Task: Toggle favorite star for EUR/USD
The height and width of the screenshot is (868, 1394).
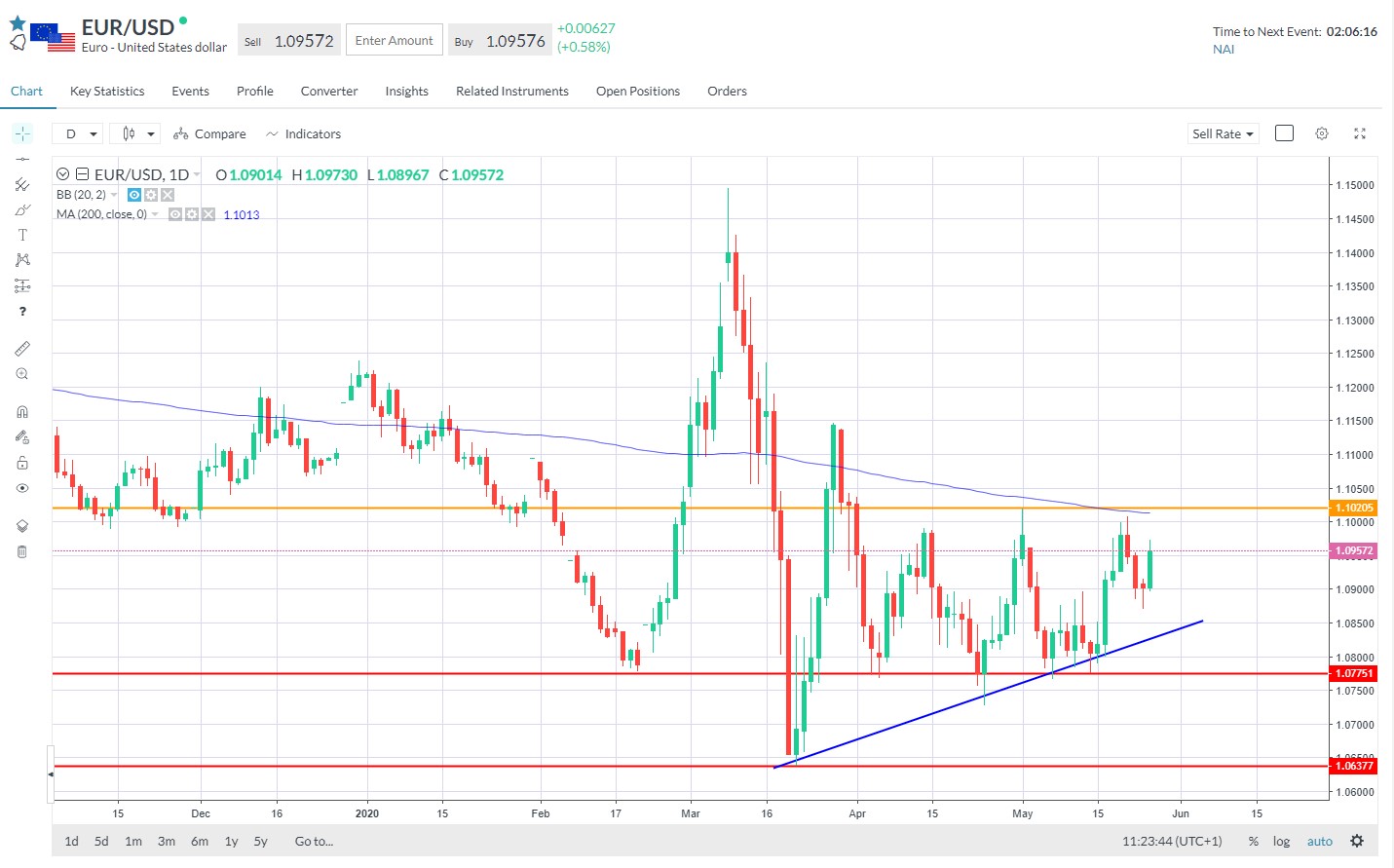Action: (x=18, y=23)
